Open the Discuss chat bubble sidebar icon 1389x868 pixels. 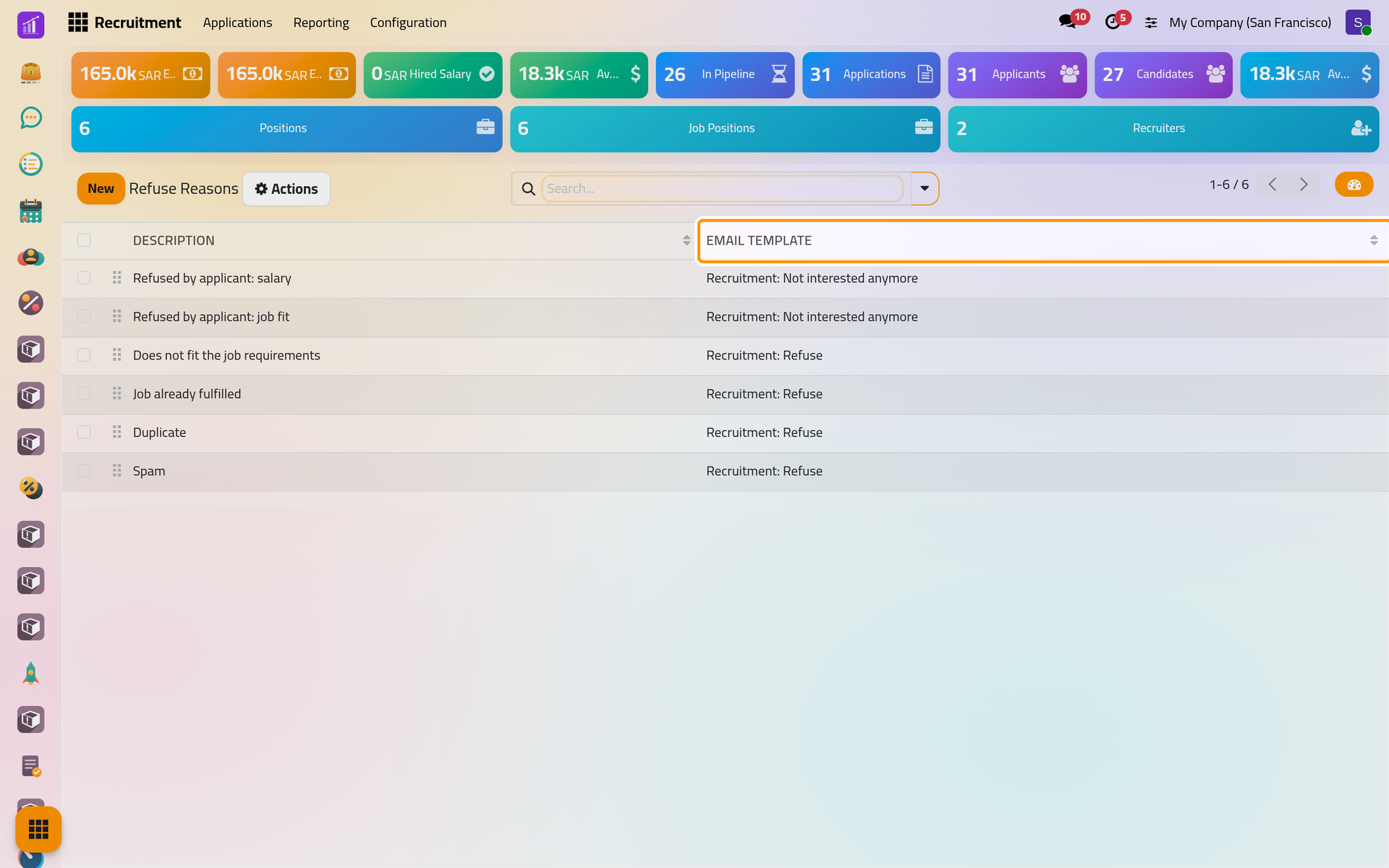click(x=30, y=117)
